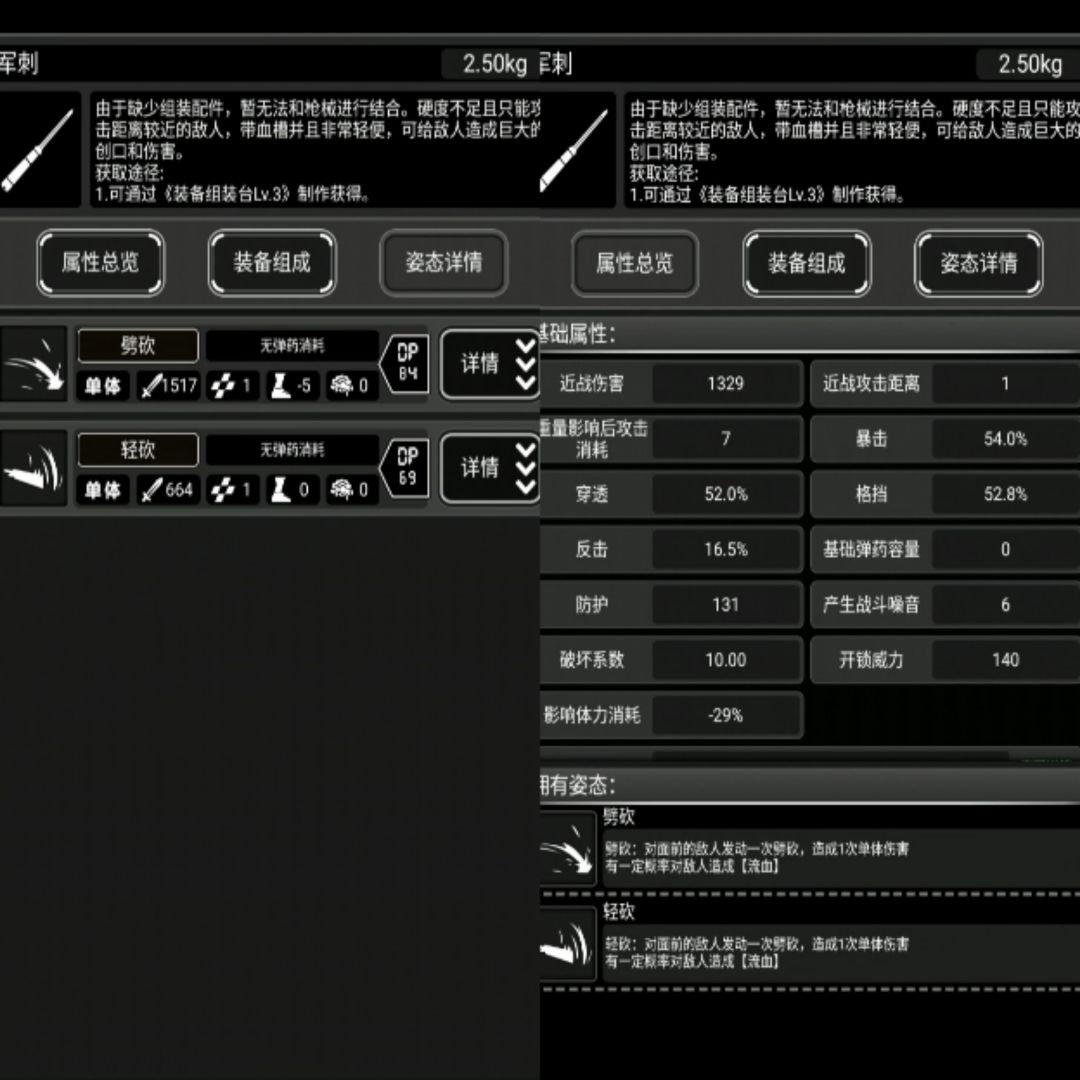
Task: Tap the 影响体力消耗 value -29%
Action: click(x=725, y=715)
